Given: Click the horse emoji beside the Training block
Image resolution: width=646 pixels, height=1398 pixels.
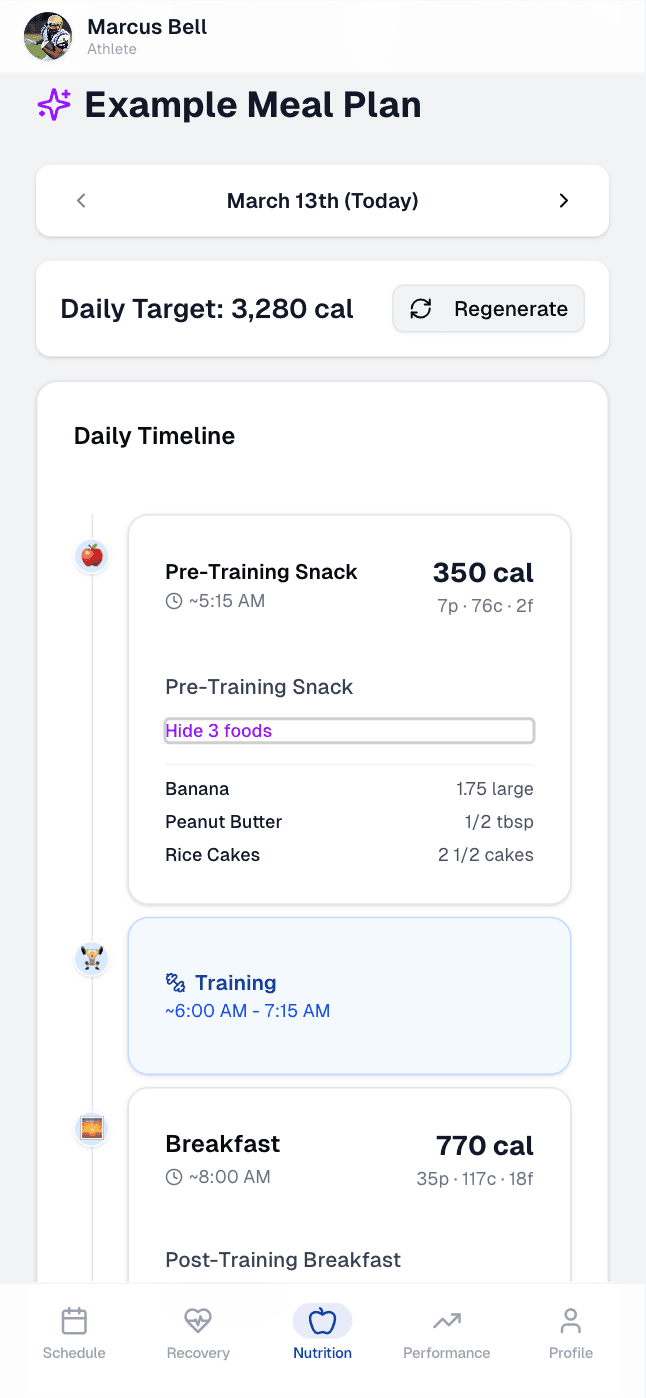Looking at the screenshot, I should coord(91,958).
